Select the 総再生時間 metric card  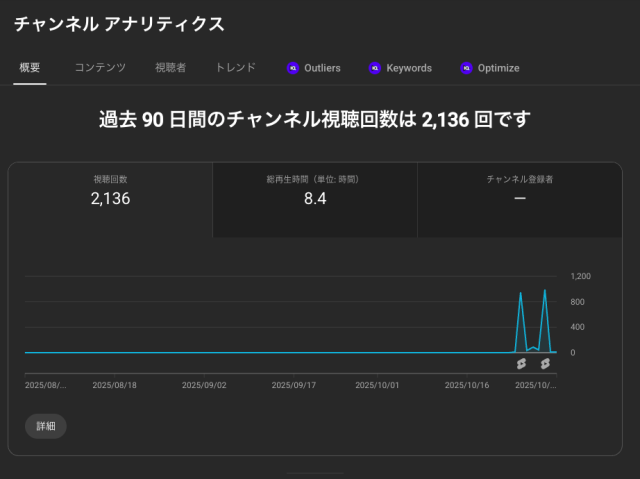point(315,199)
